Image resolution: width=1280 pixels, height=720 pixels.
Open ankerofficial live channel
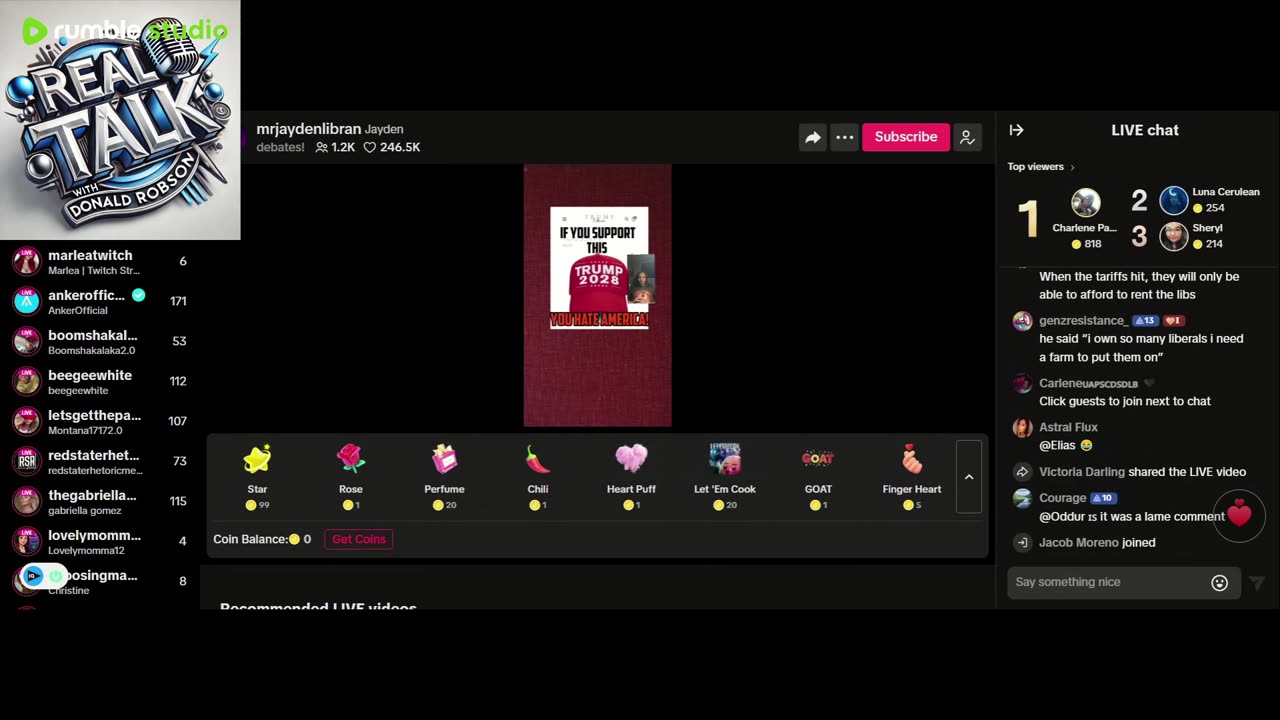coord(100,301)
